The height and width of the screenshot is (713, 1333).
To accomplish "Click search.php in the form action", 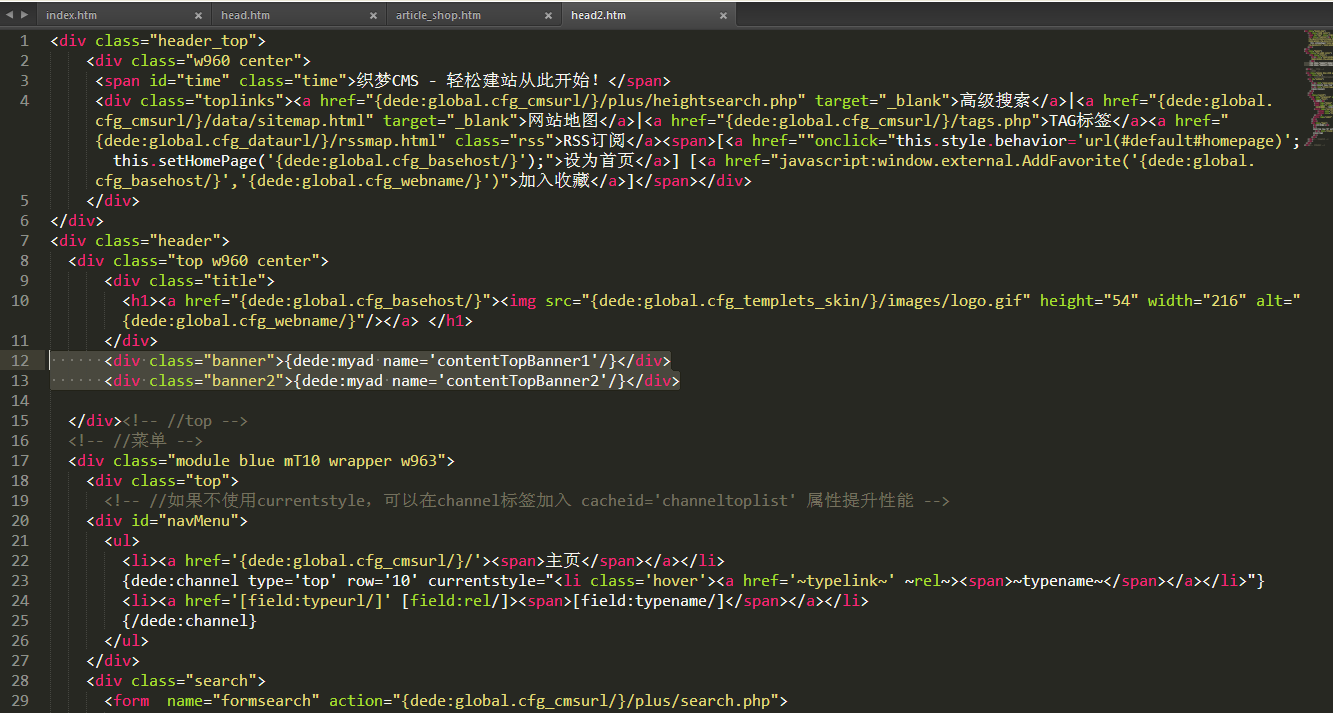I will [725, 701].
